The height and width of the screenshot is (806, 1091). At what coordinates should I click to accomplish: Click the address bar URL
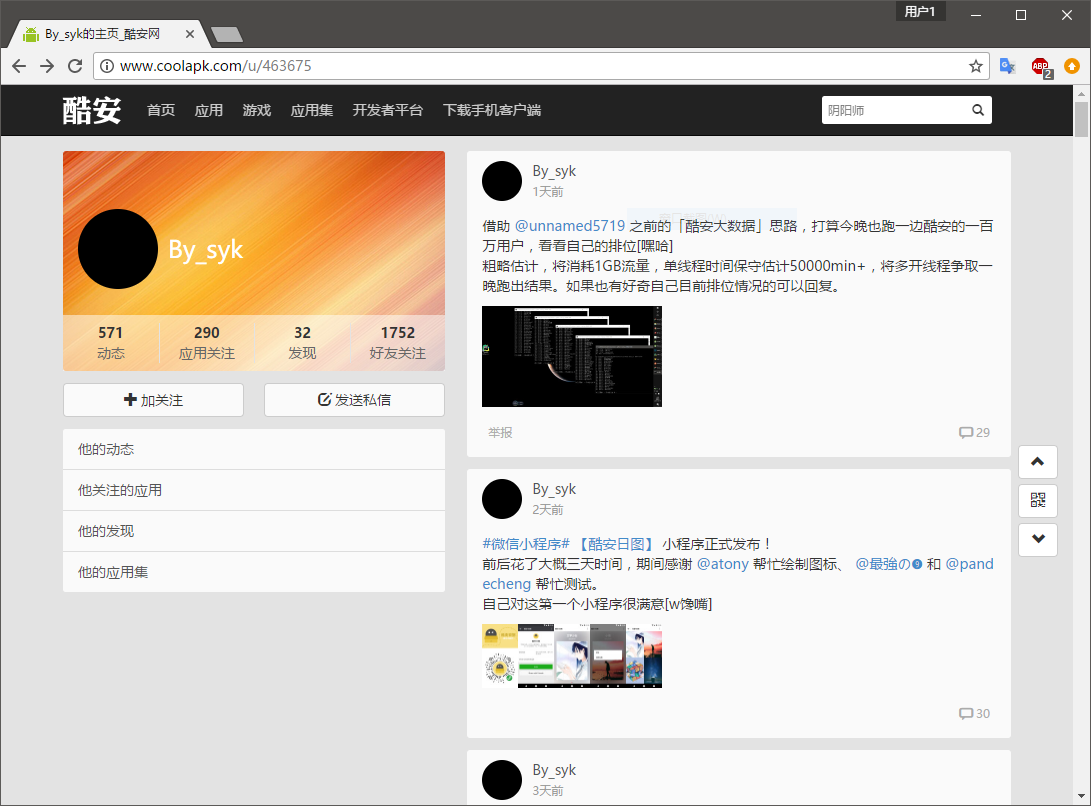click(216, 66)
